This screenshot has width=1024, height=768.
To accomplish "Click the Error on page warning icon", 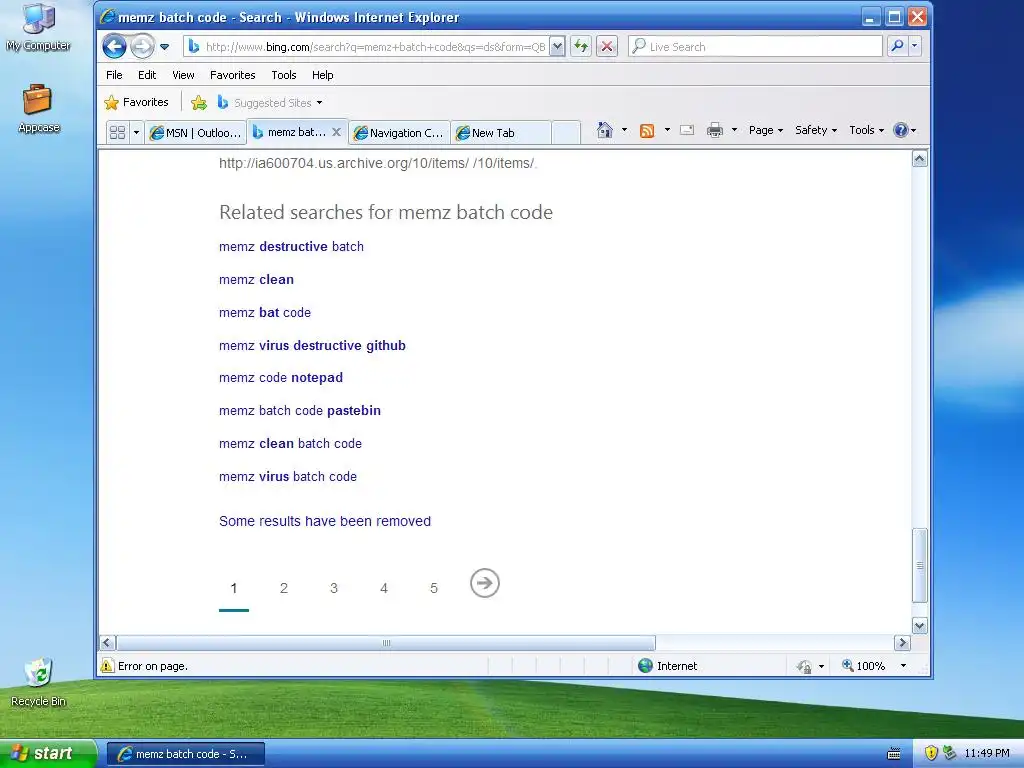I will 107,665.
